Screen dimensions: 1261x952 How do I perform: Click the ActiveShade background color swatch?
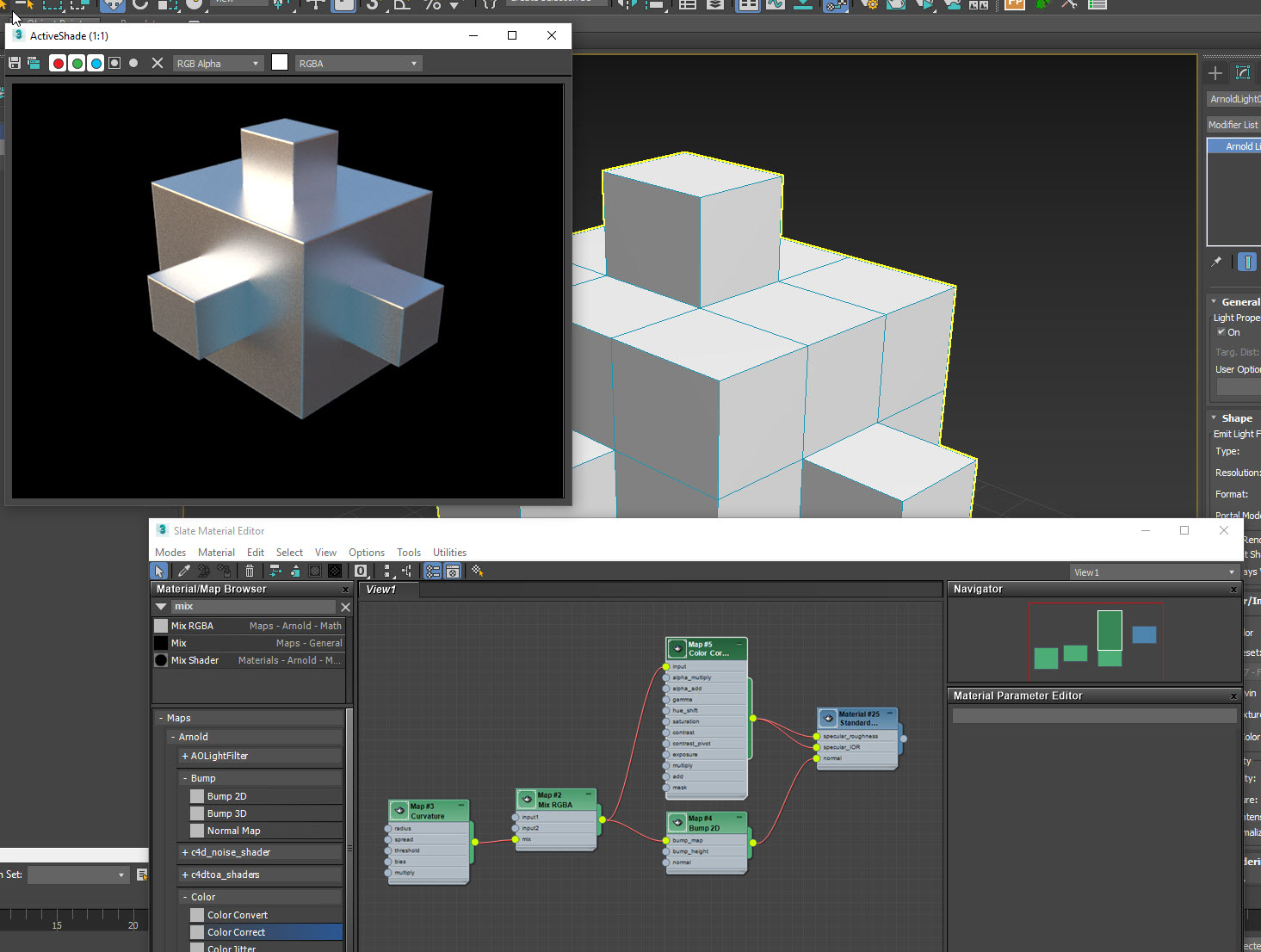tap(280, 62)
